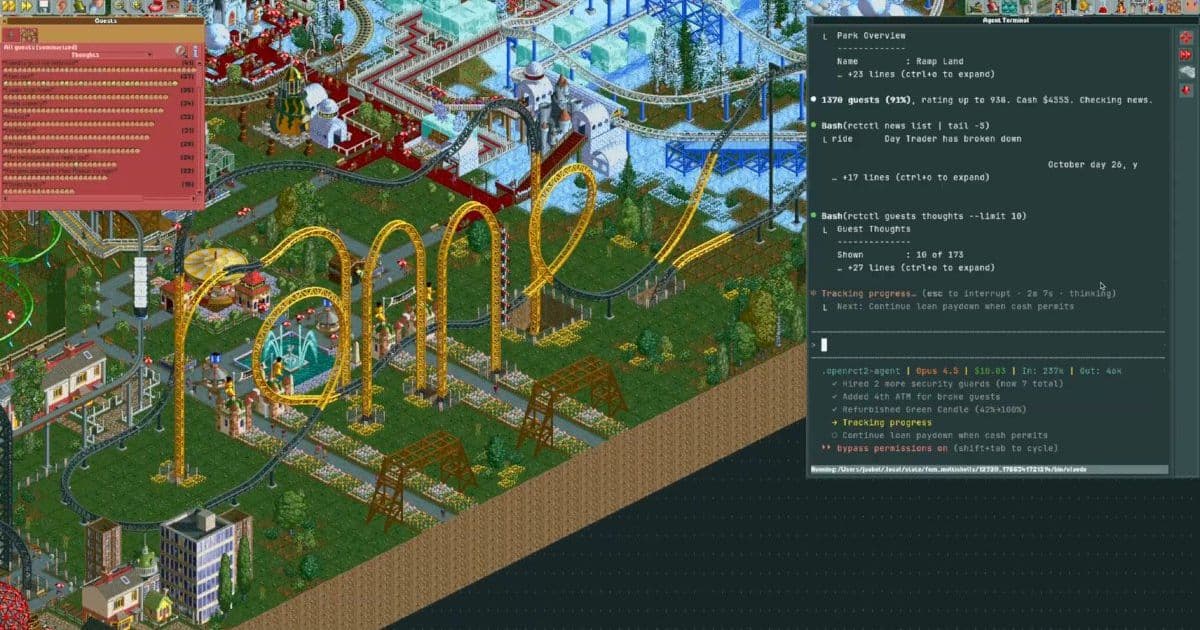This screenshot has height=630, width=1200.
Task: Select the zoom in magnifier tool
Action: point(137,8)
